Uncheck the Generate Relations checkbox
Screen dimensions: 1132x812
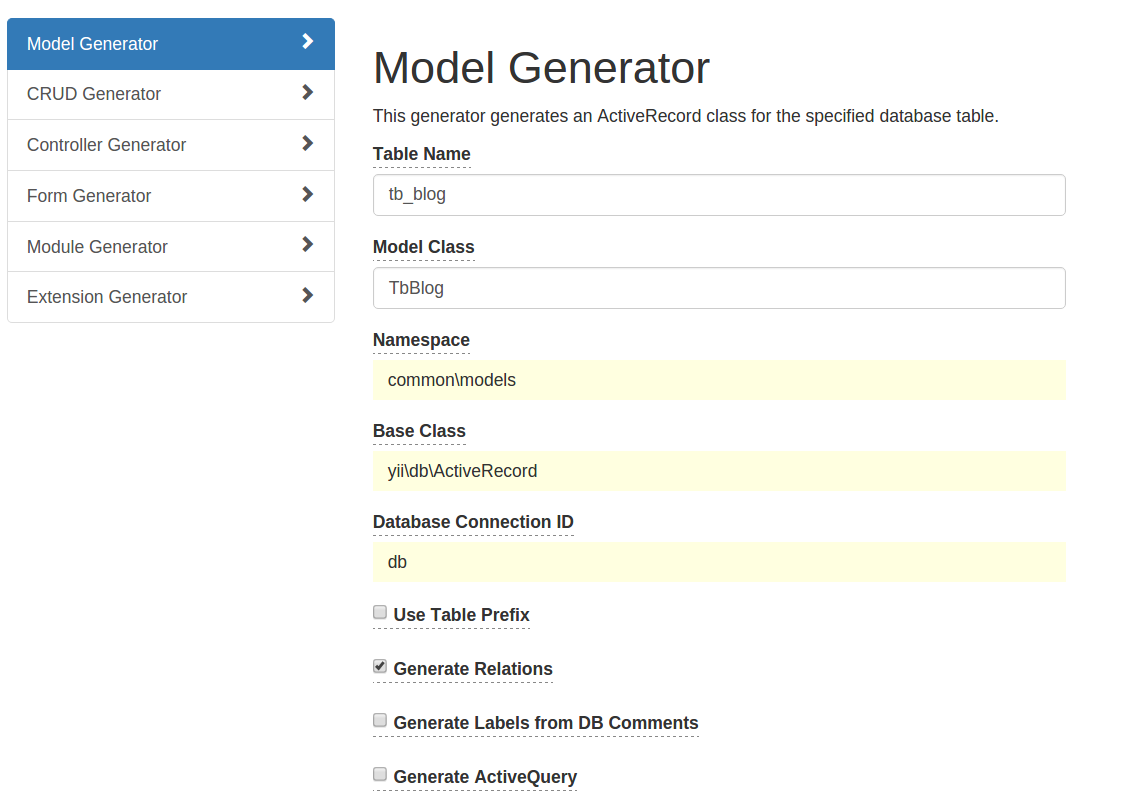[x=380, y=666]
